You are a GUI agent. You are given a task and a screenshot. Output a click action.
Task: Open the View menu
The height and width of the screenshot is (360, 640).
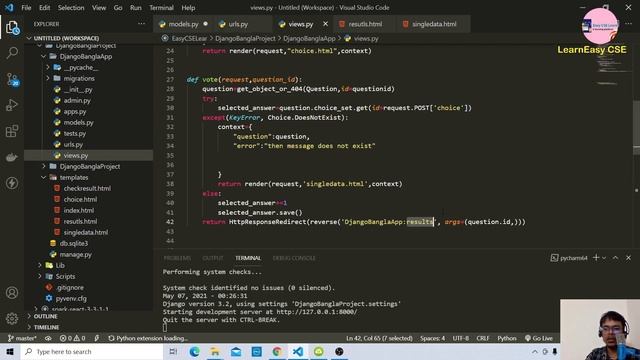coord(99,8)
